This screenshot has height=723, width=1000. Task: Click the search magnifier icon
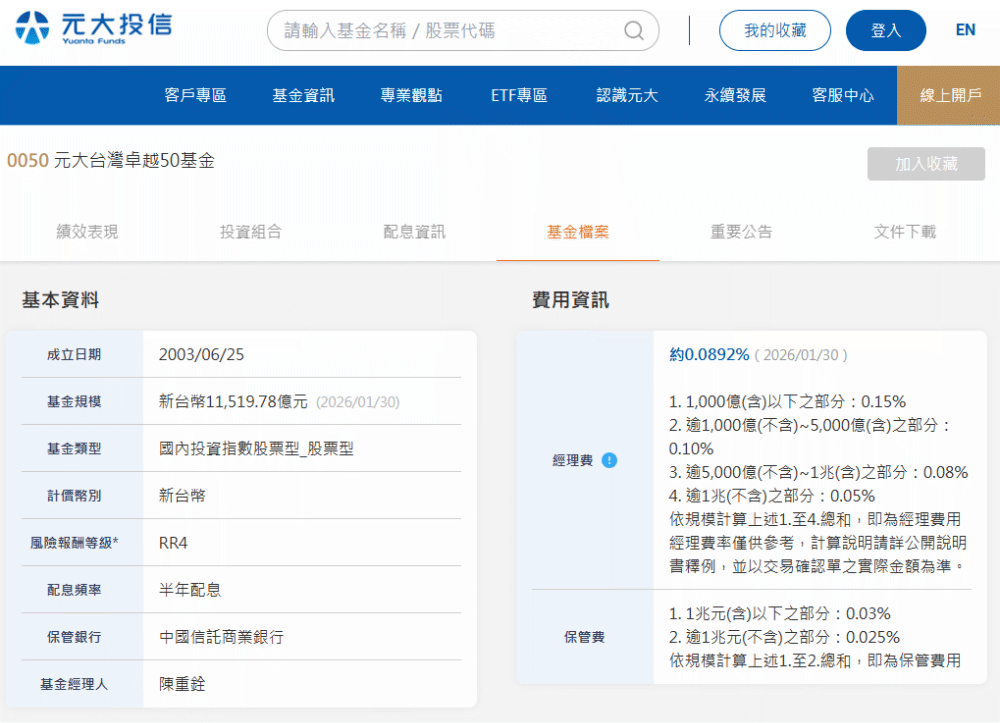coord(632,31)
